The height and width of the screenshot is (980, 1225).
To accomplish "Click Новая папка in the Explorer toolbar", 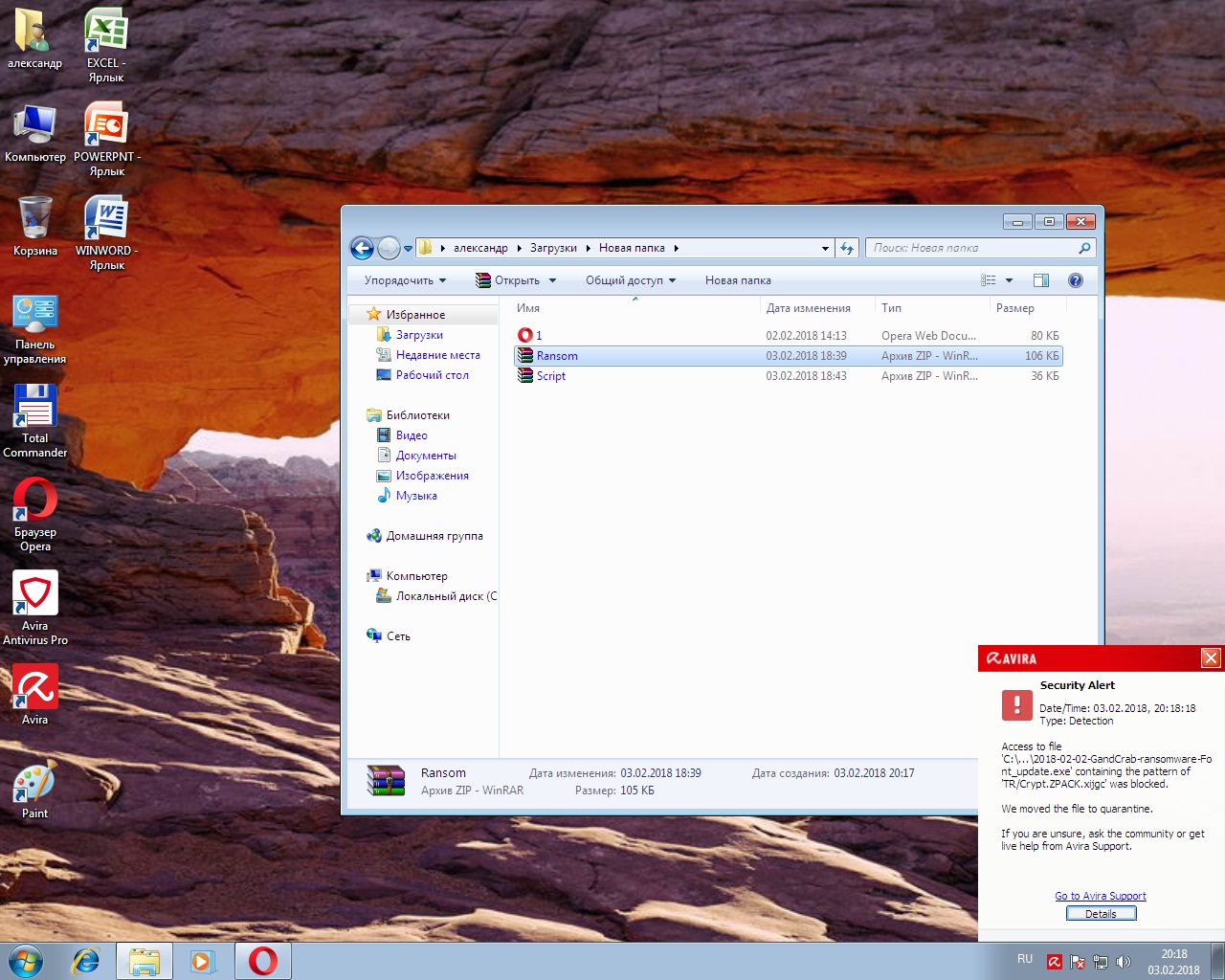I will [738, 280].
